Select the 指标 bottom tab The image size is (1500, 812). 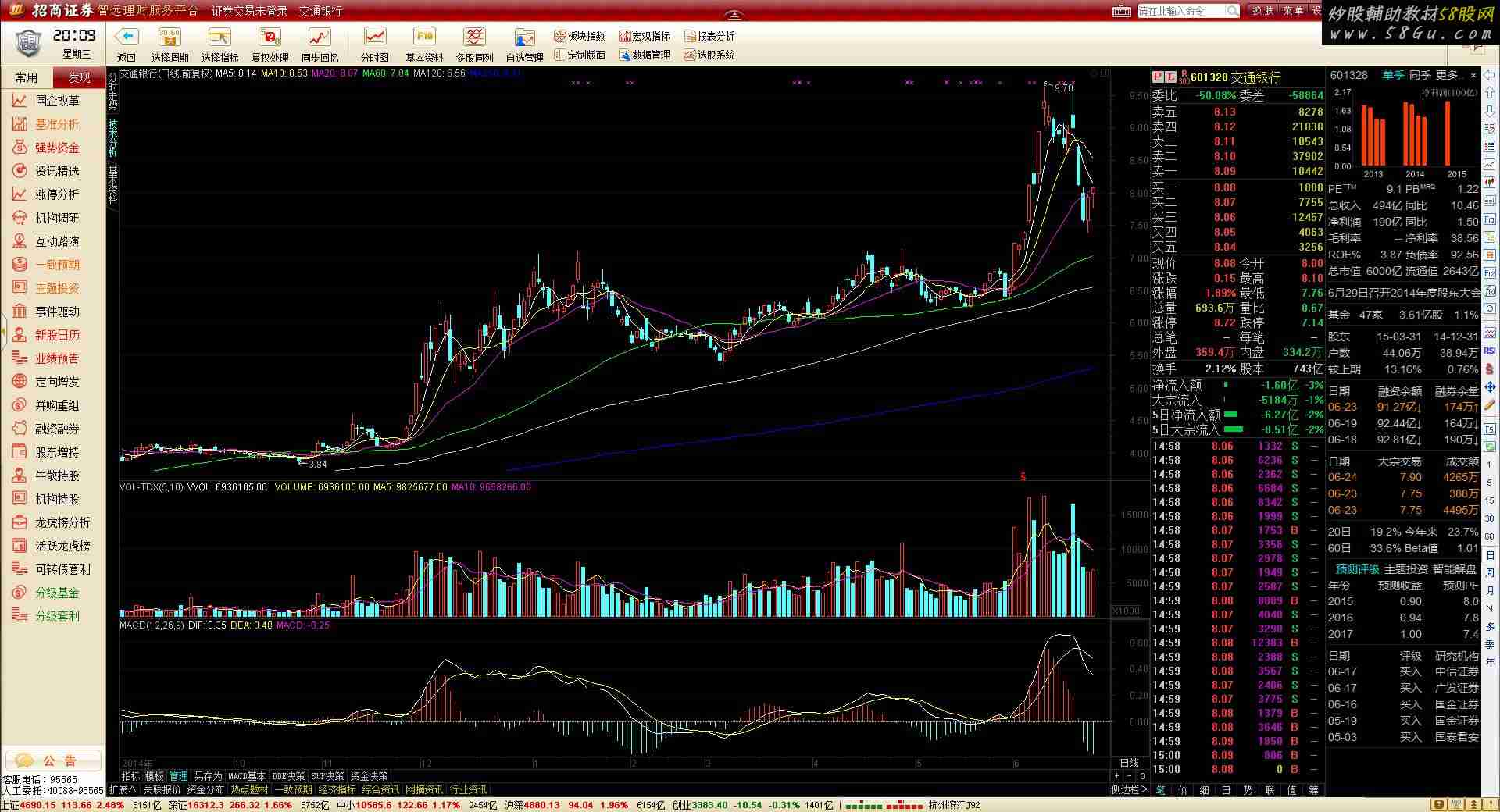coord(130,776)
